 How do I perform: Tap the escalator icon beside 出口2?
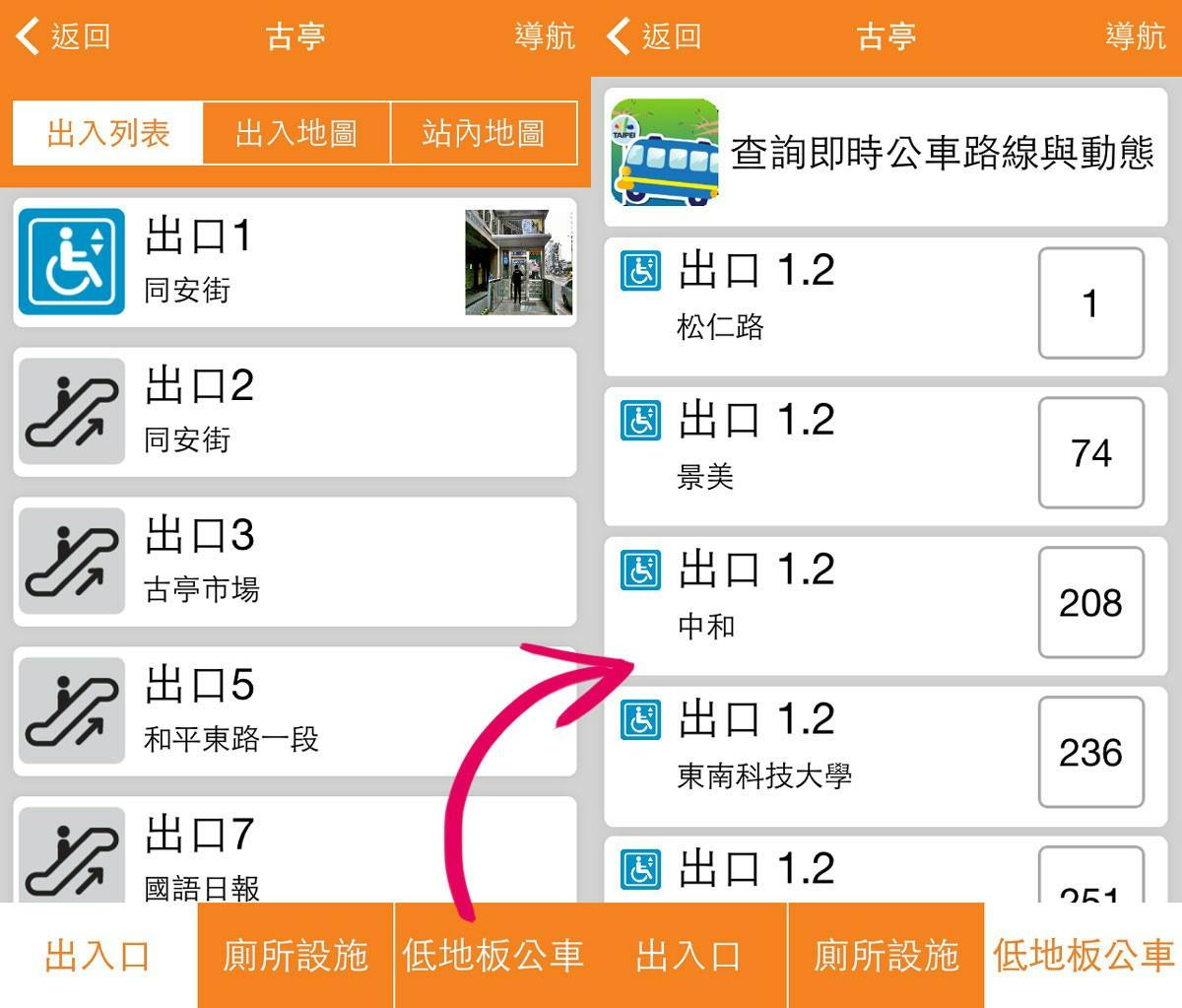click(72, 412)
